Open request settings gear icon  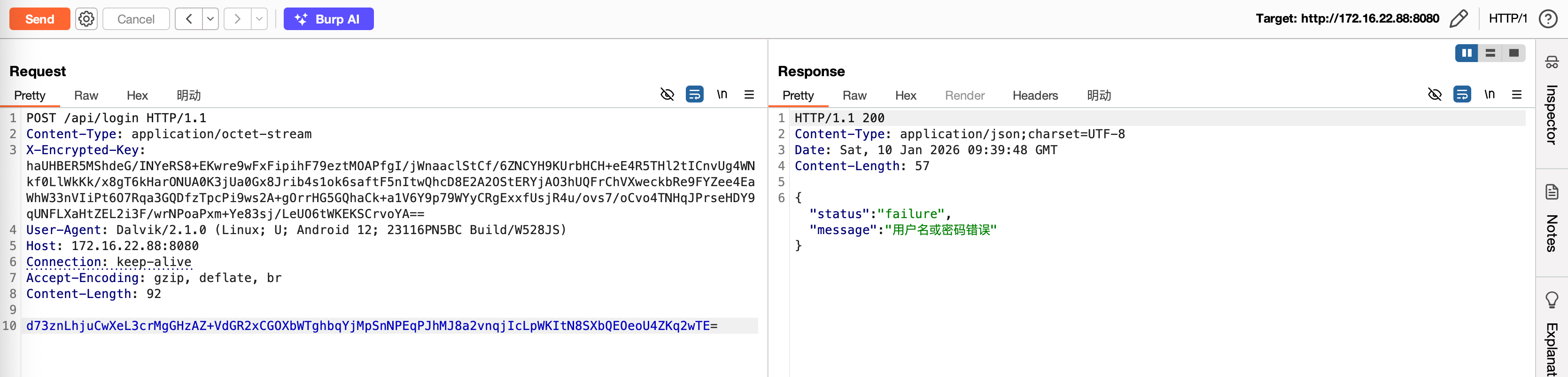click(86, 19)
